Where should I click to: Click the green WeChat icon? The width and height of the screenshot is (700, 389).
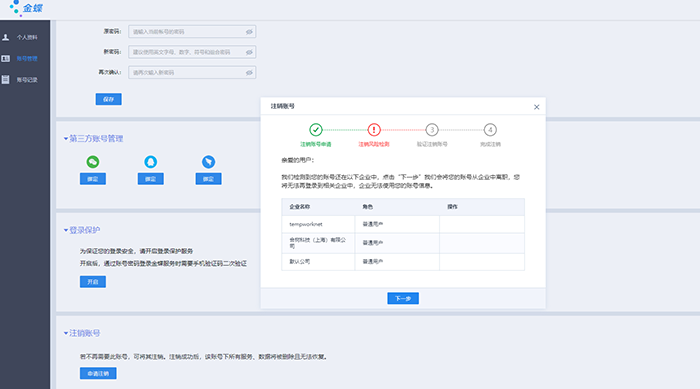point(93,162)
